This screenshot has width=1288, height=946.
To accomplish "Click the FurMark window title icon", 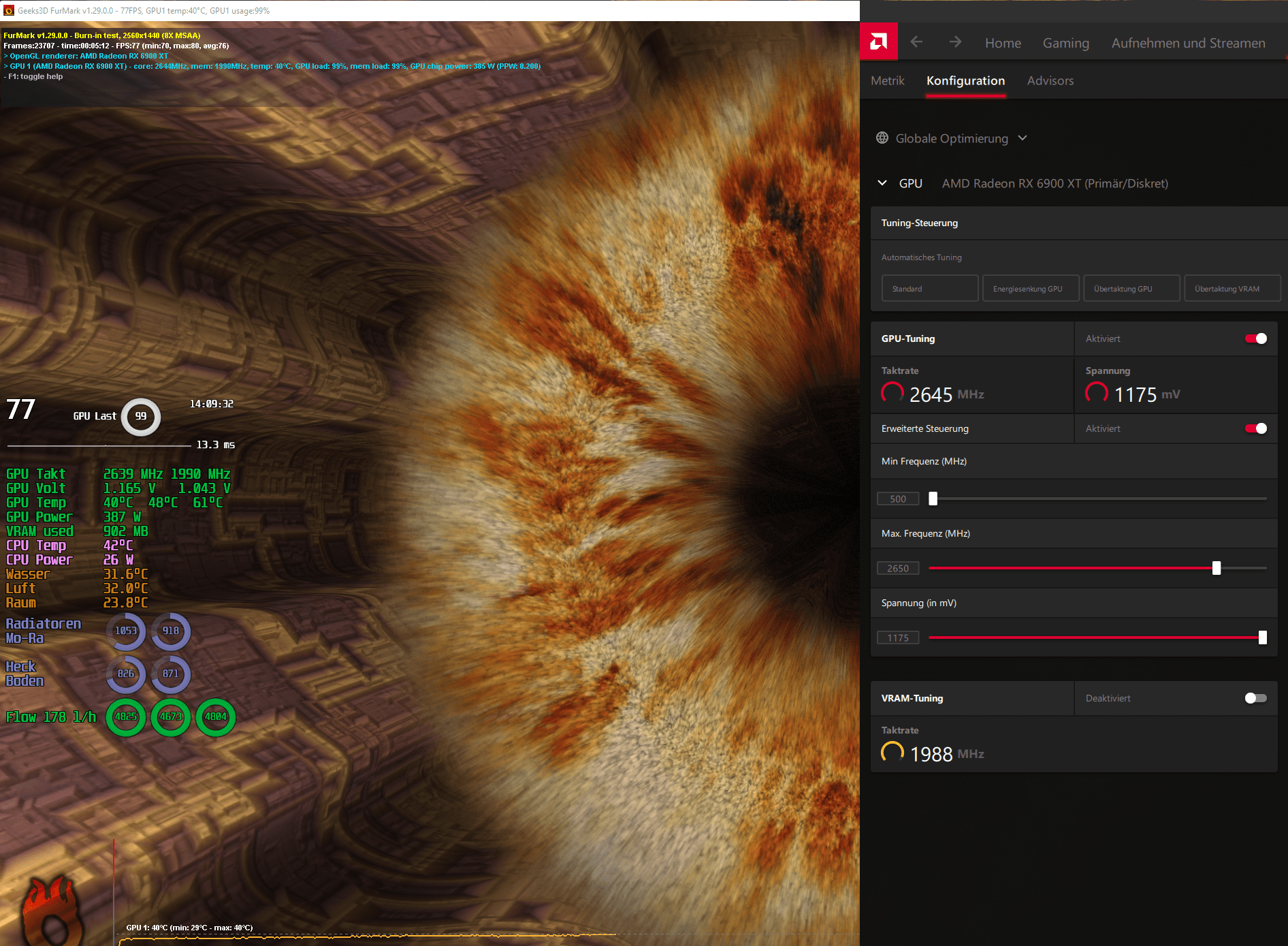I will coord(9,10).
